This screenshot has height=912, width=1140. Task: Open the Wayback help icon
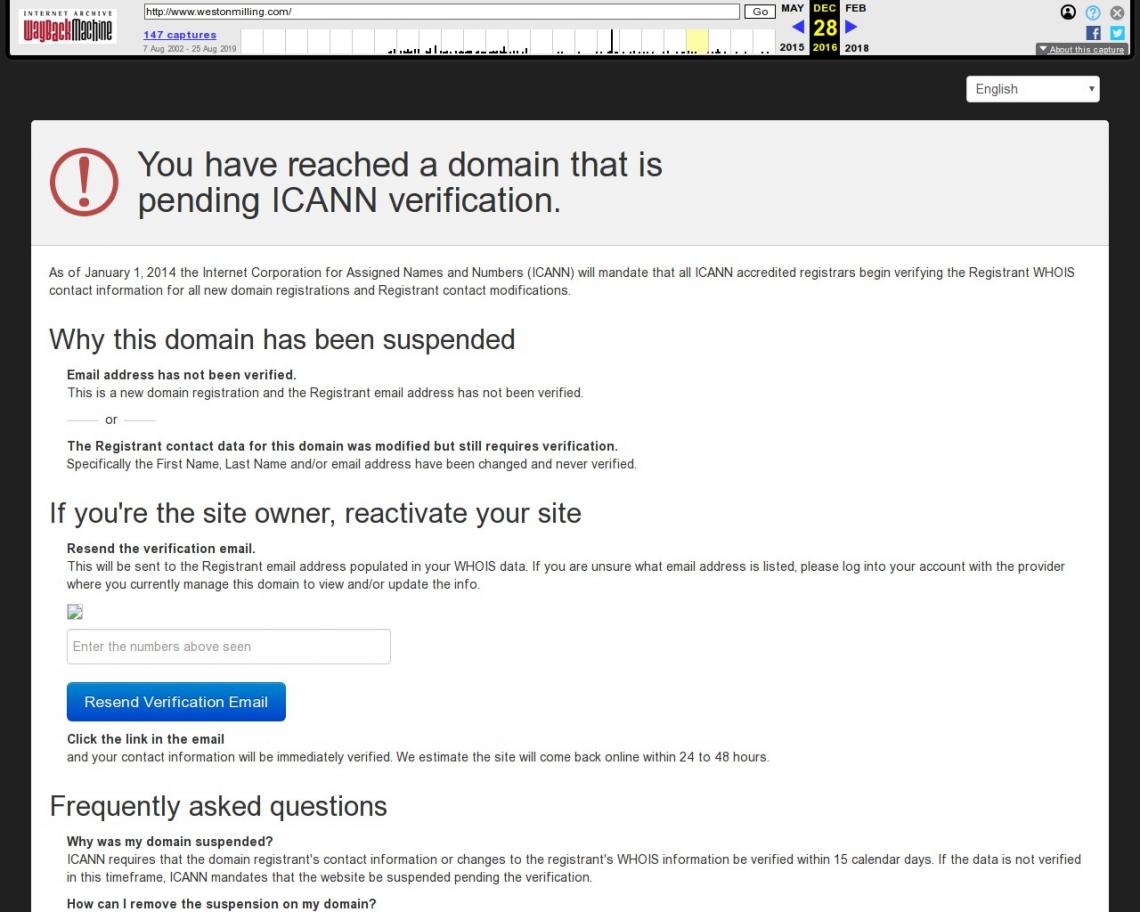[1093, 12]
